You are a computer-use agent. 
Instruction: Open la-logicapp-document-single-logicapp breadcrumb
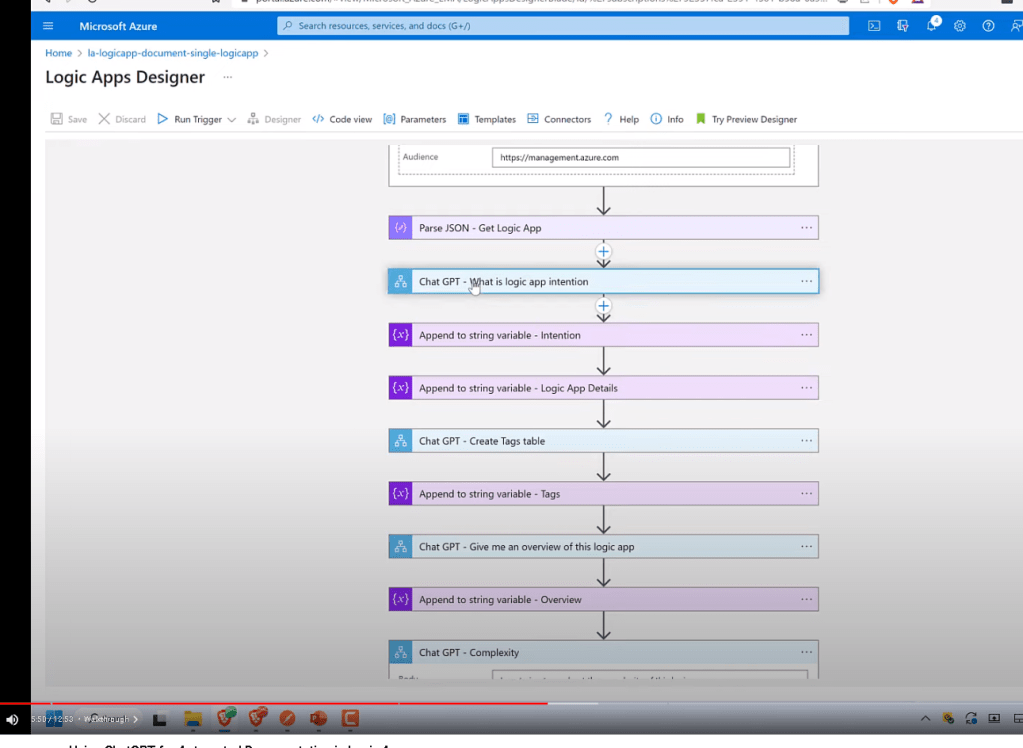(x=173, y=53)
